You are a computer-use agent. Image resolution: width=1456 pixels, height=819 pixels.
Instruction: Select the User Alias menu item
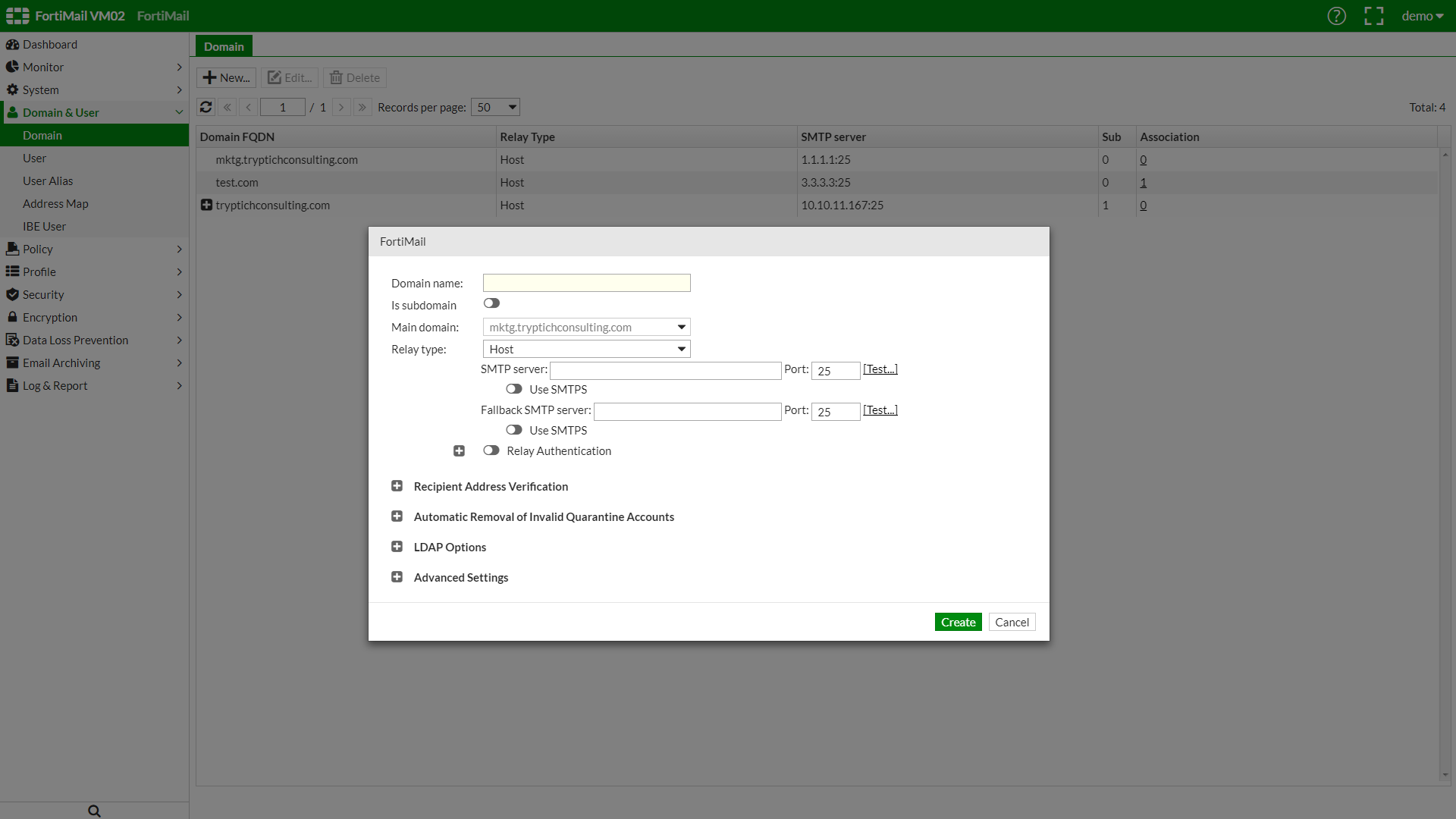tap(48, 180)
